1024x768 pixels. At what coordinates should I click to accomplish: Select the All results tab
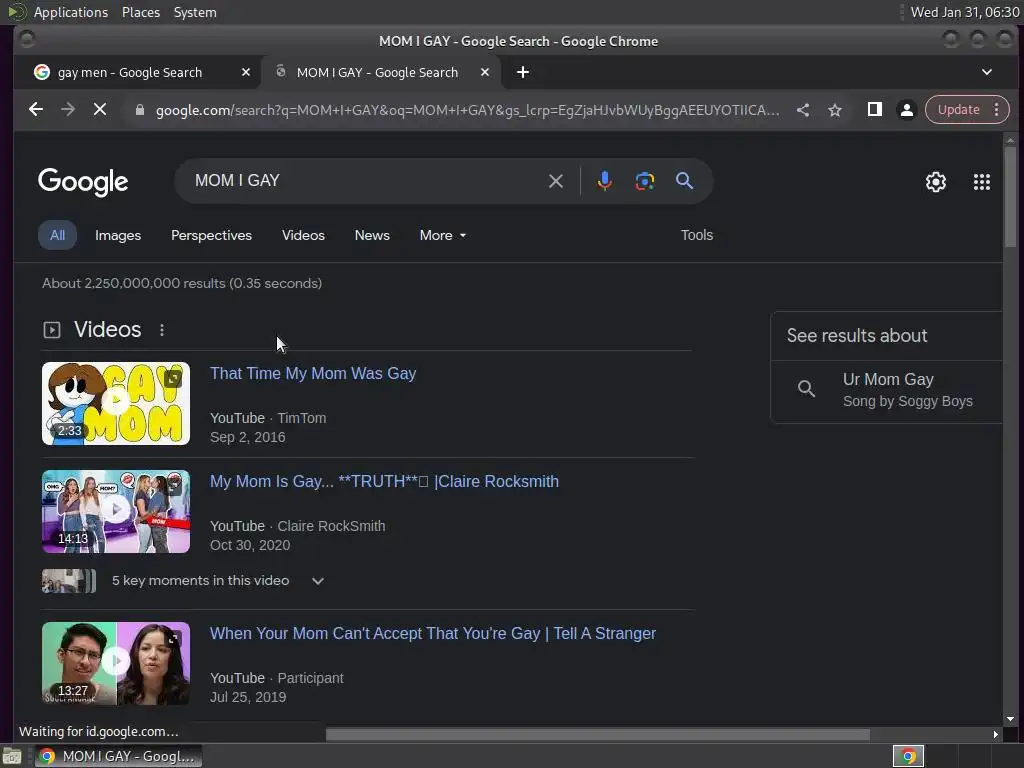[x=57, y=235]
